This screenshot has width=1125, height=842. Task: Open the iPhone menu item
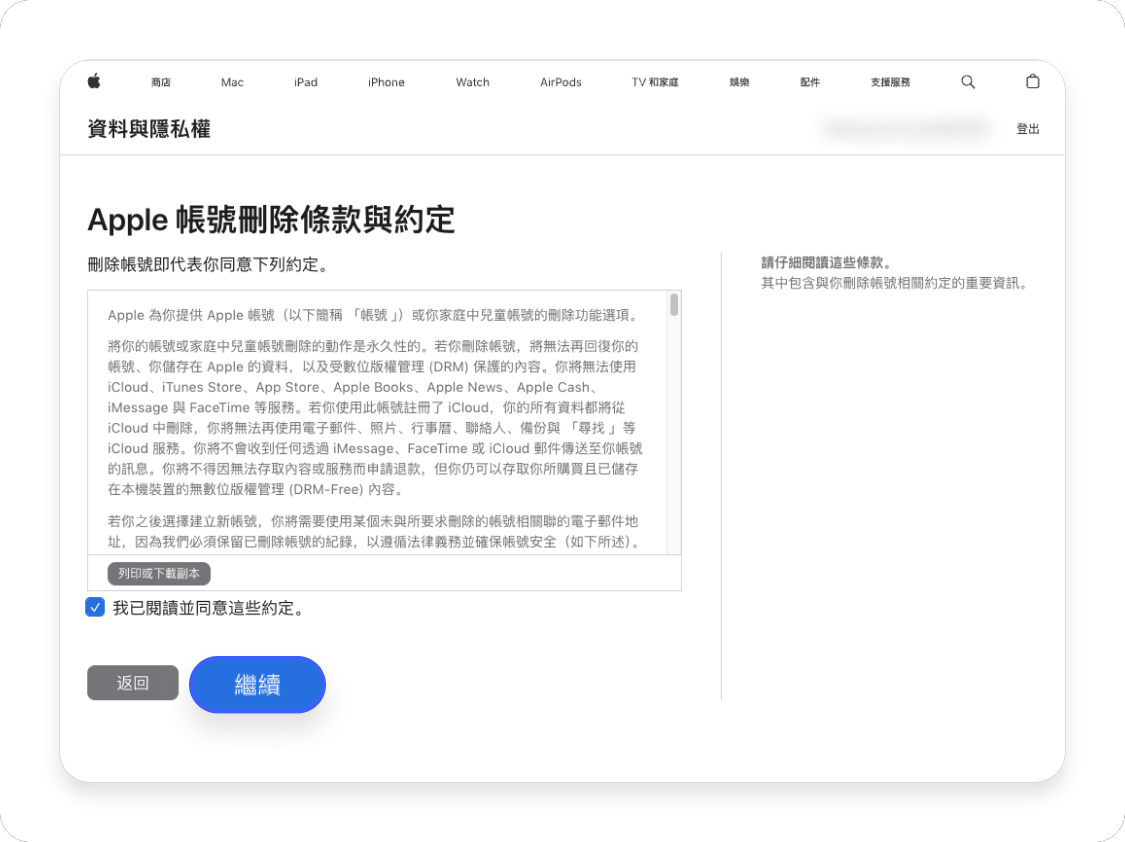click(x=386, y=82)
